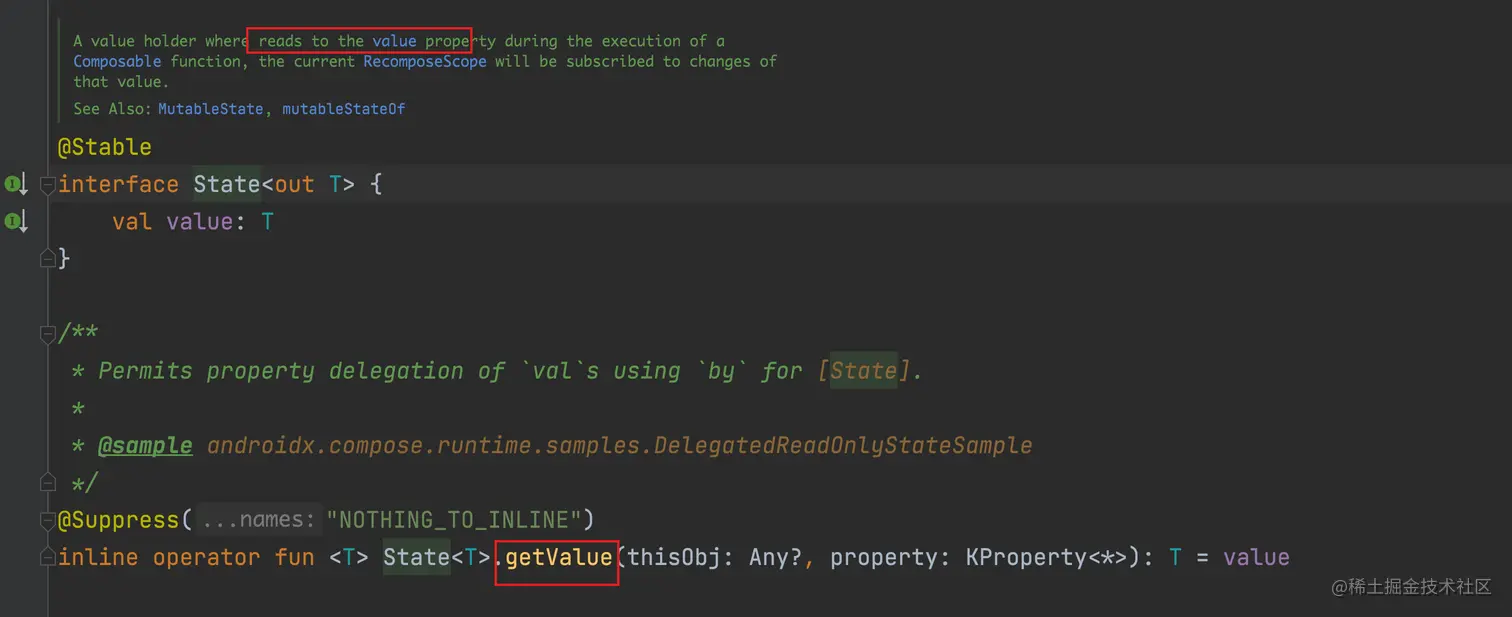Image resolution: width=1512 pixels, height=617 pixels.
Task: Click fold marker next to @Suppress annotation
Action: (46, 520)
